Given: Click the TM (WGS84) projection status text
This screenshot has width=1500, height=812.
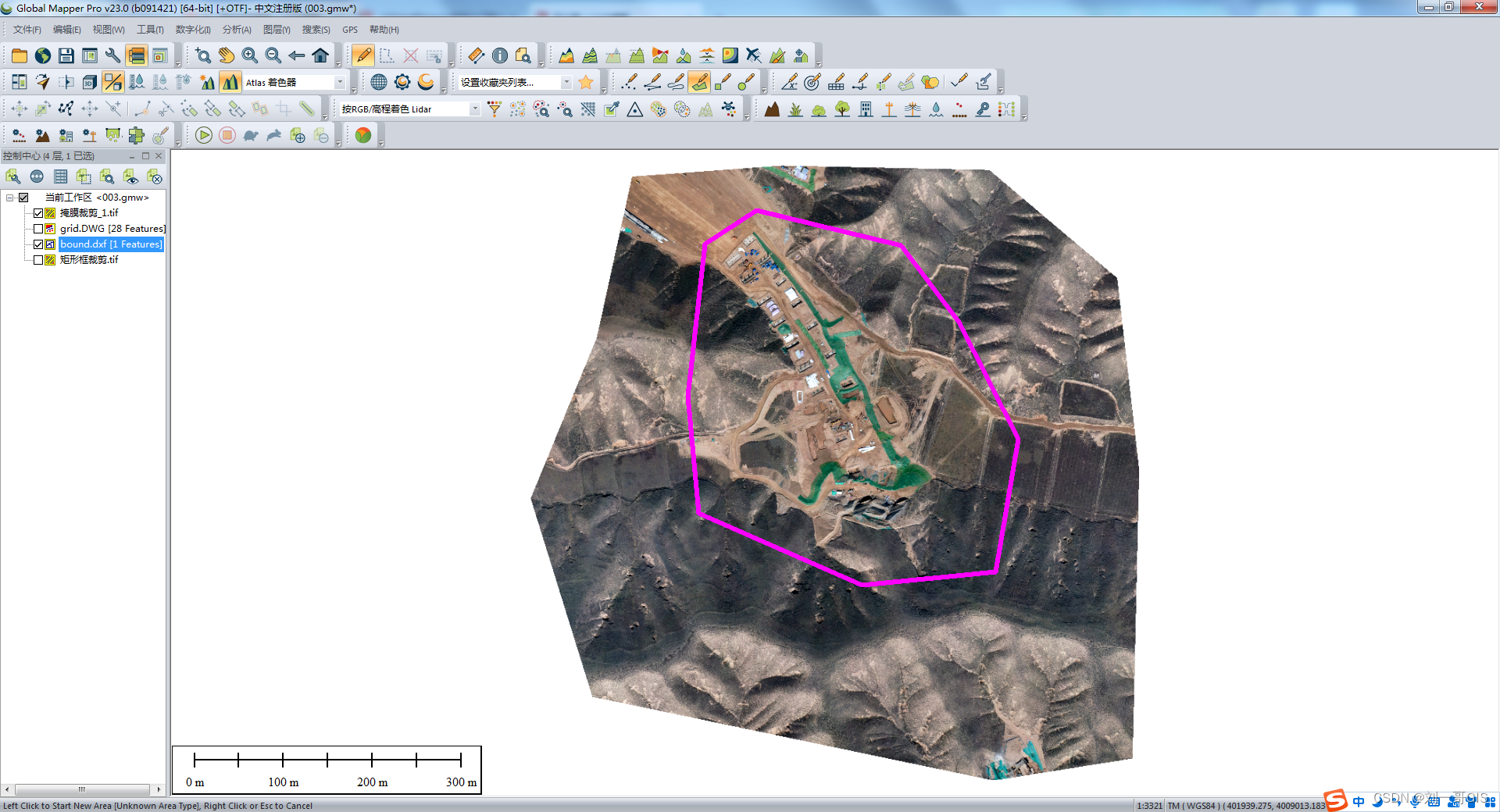Looking at the screenshot, I should pos(1193,806).
